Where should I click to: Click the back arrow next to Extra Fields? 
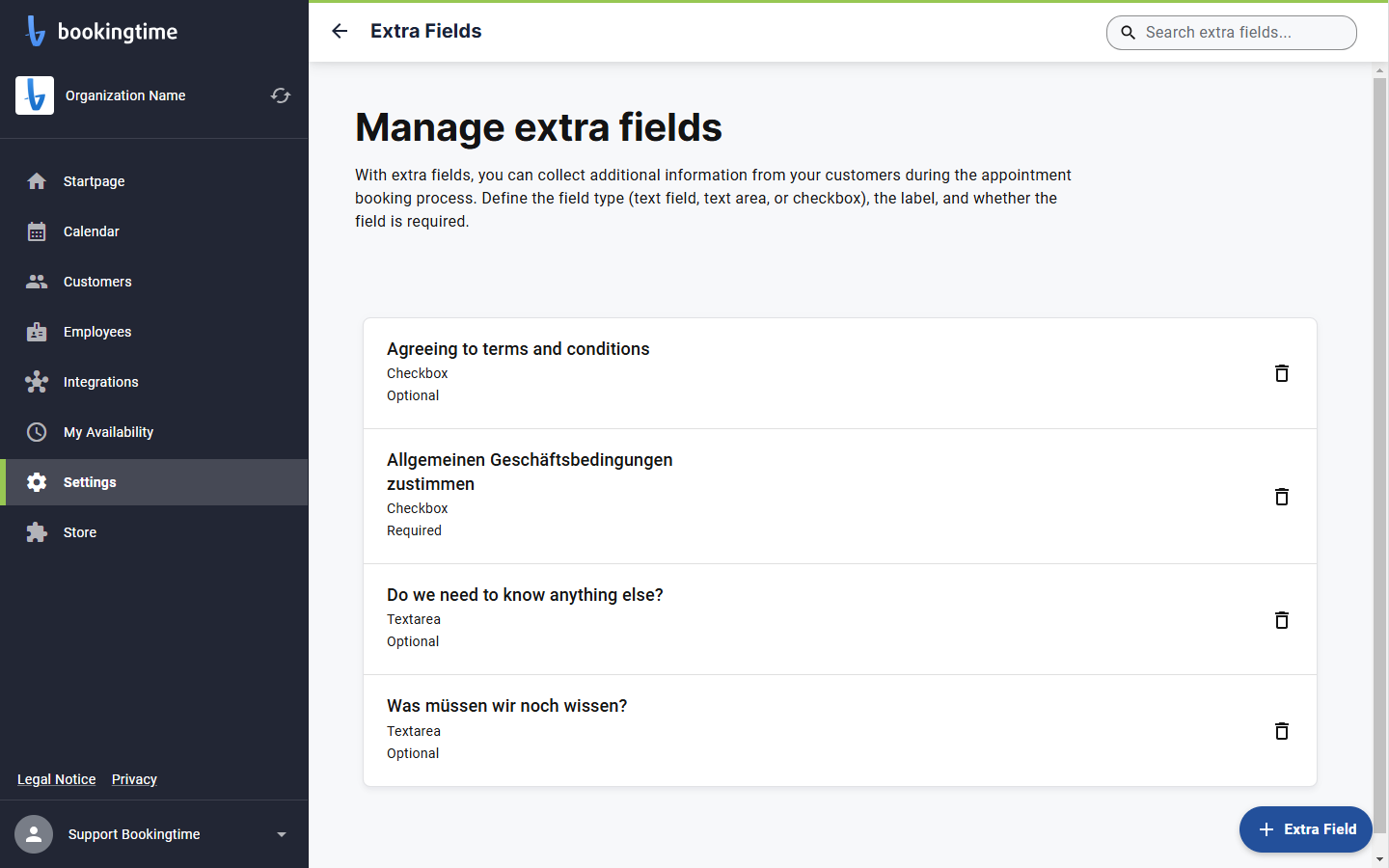tap(340, 31)
